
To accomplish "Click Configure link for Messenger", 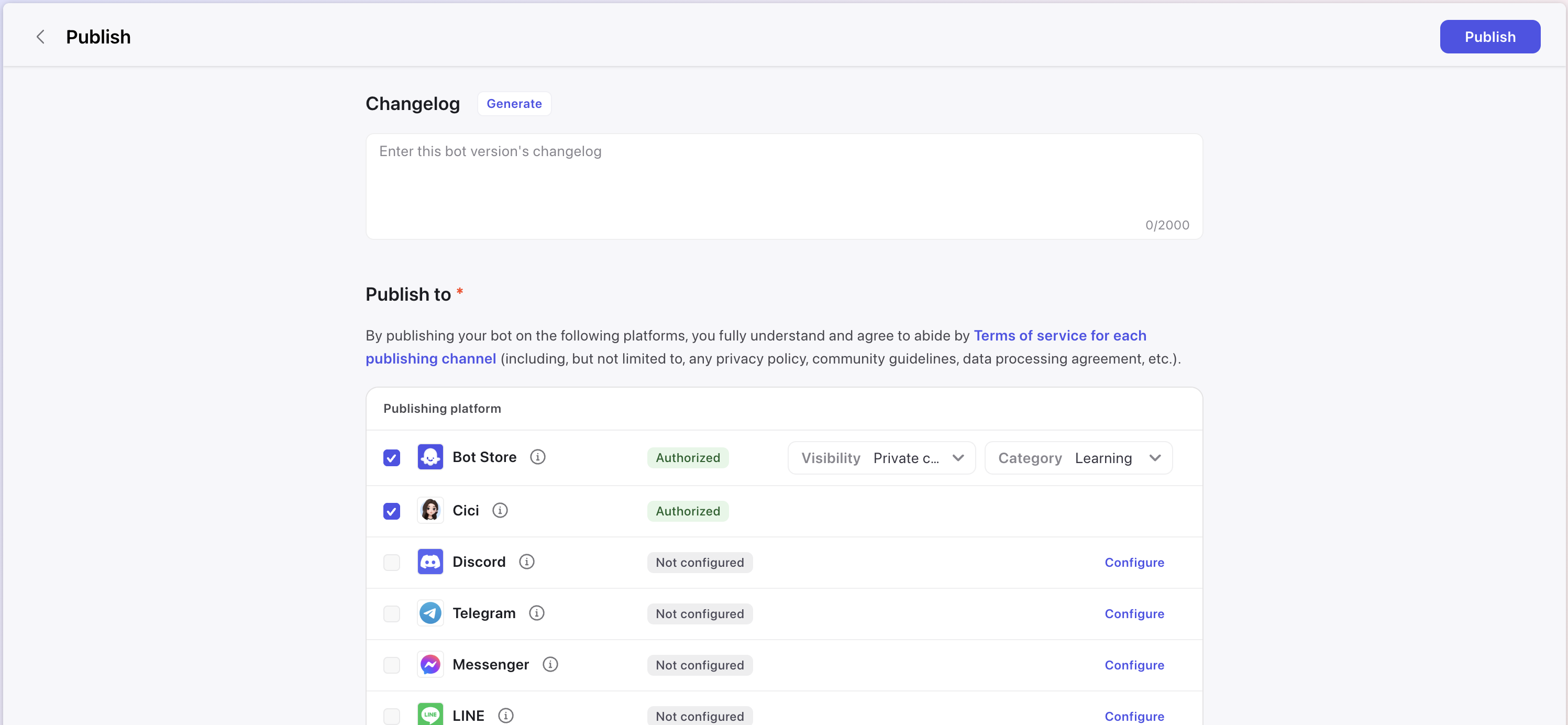I will pyautogui.click(x=1134, y=665).
